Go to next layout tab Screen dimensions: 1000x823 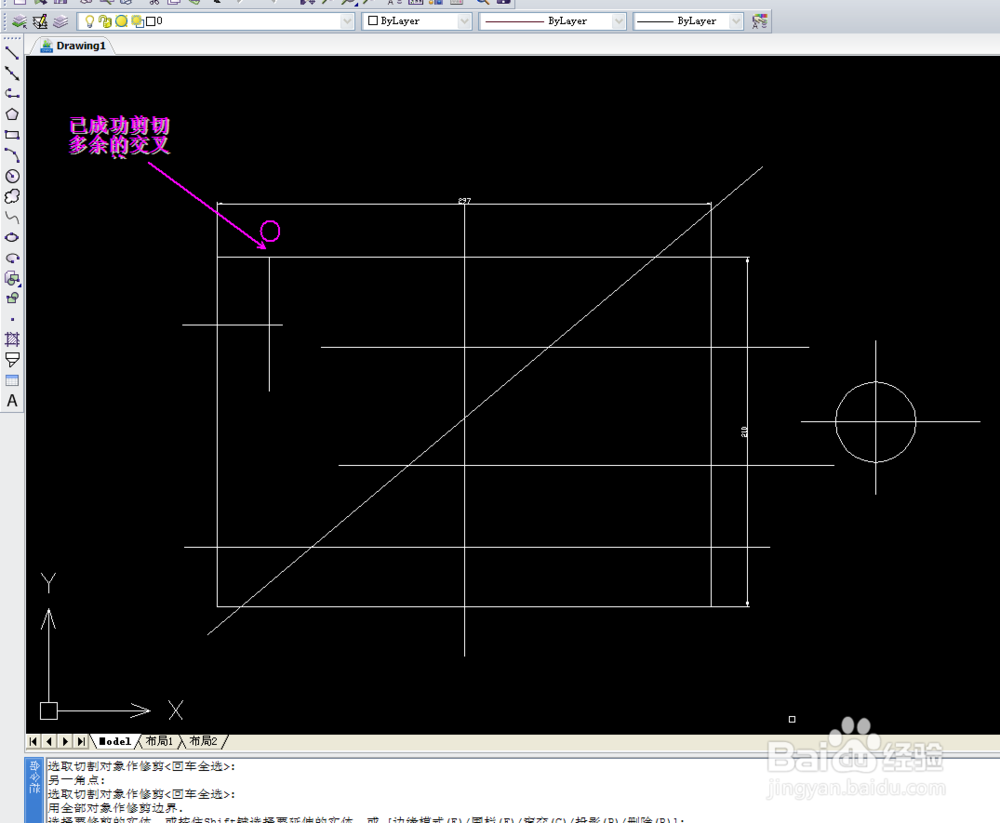tap(65, 741)
